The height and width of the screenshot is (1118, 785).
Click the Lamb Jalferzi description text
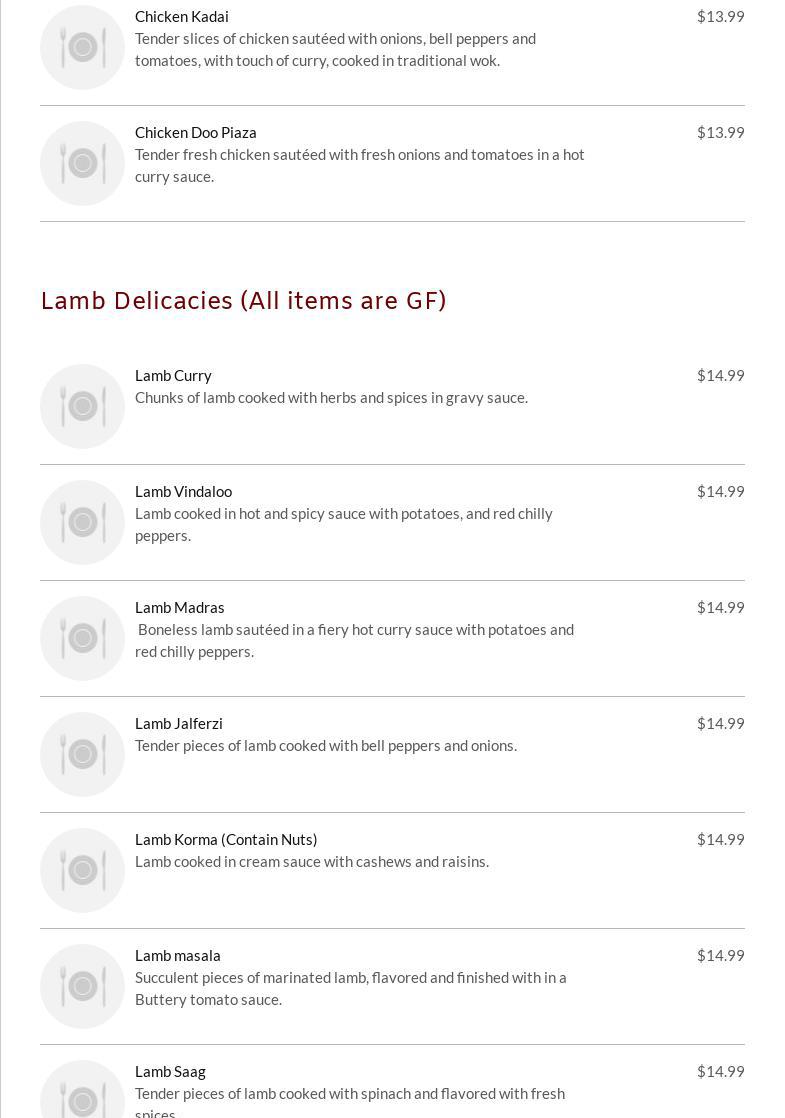pos(326,745)
